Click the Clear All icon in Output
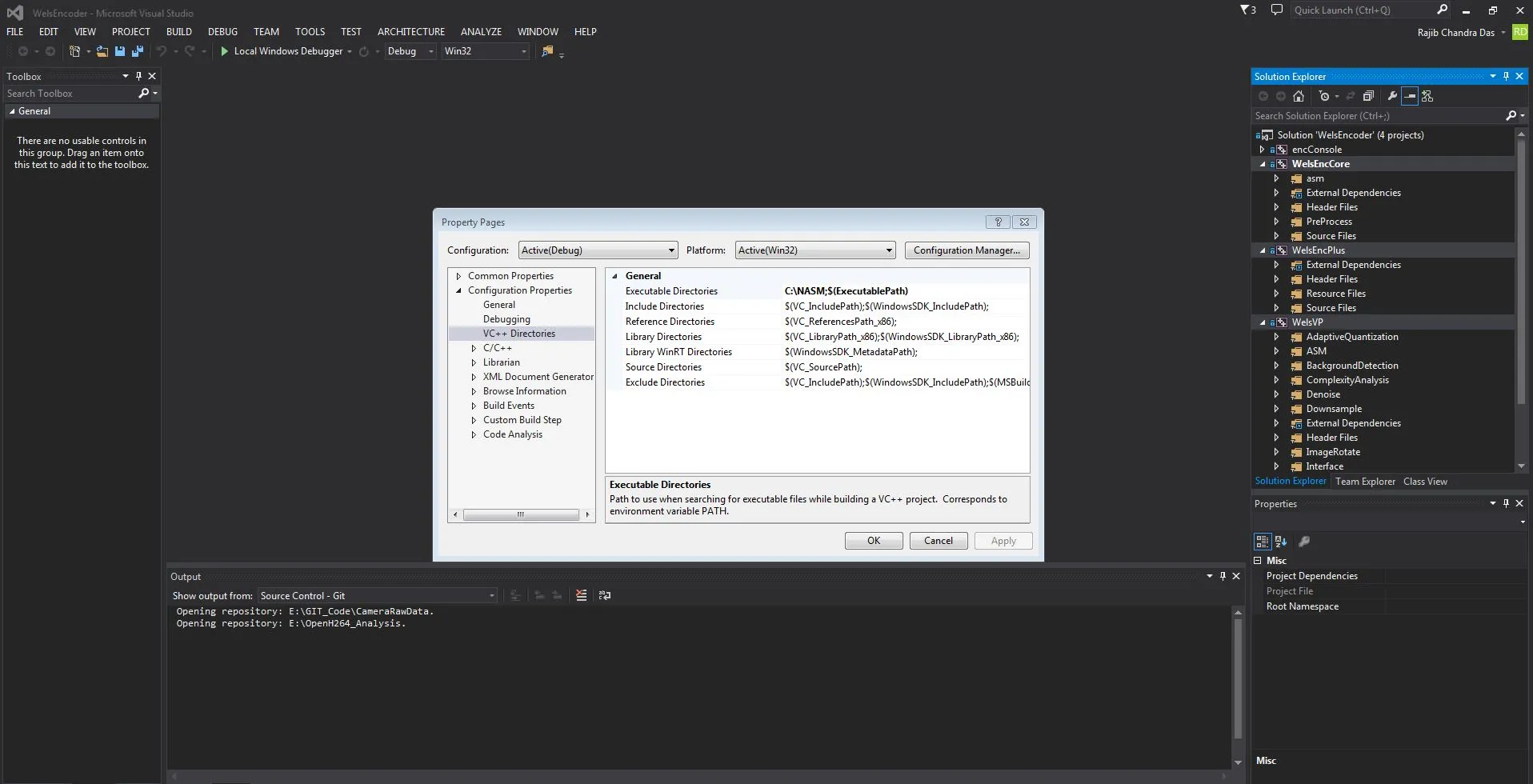Viewport: 1533px width, 784px height. tap(582, 595)
